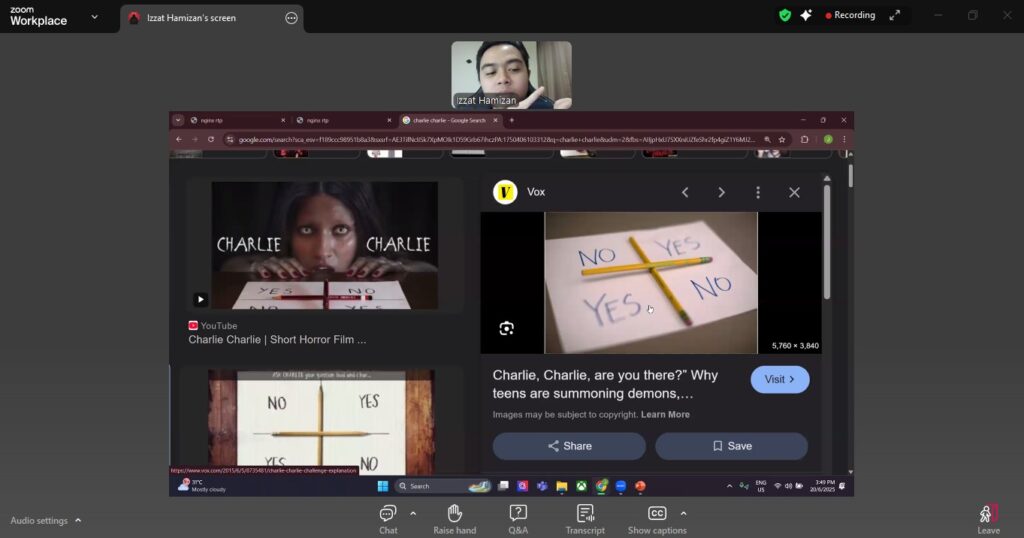1024x538 pixels.
Task: Open the 'Charlie, Charlie, are you there?' title link
Action: point(605,384)
